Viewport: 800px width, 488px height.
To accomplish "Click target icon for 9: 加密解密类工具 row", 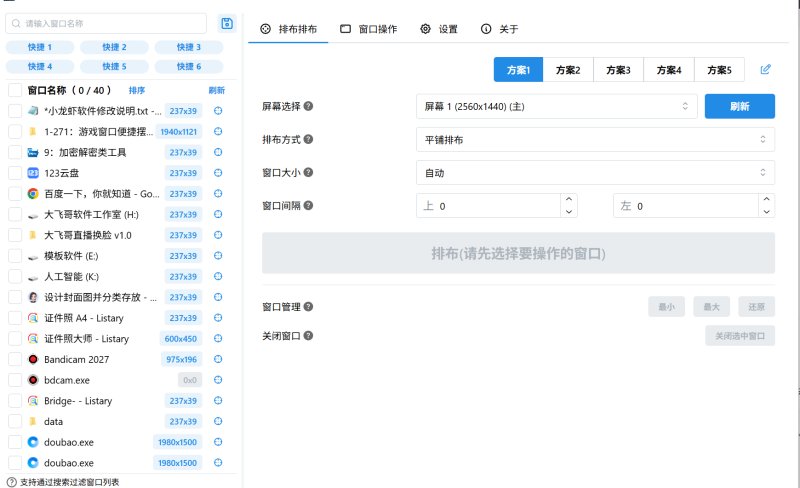I will point(218,152).
